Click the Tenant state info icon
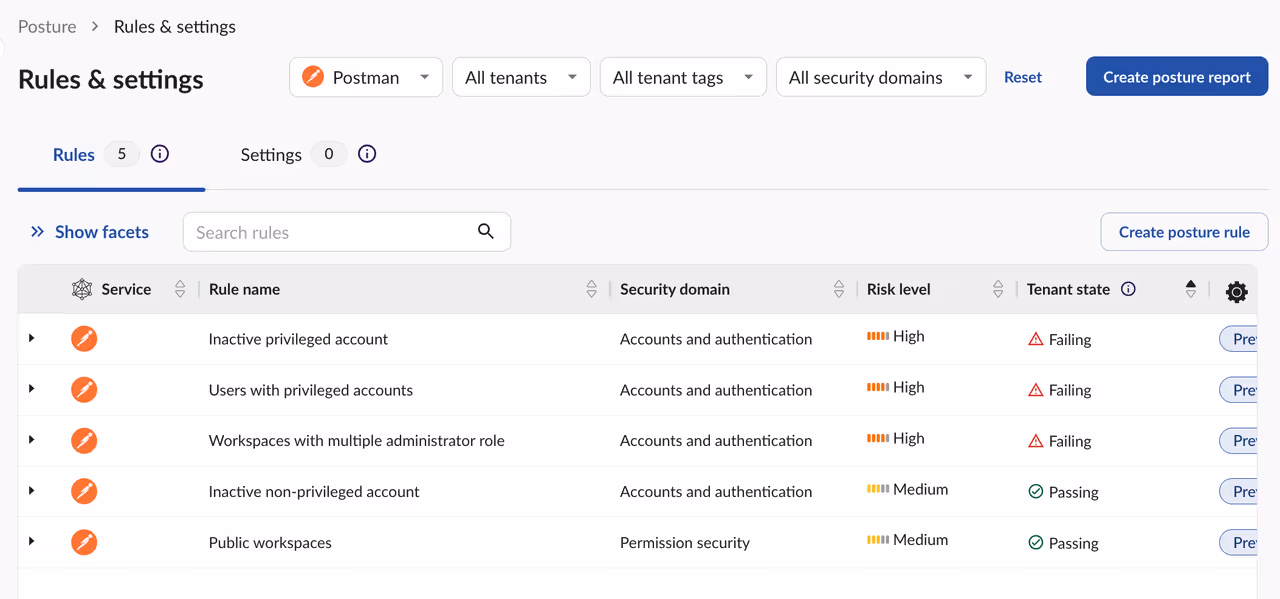 pyautogui.click(x=1128, y=289)
